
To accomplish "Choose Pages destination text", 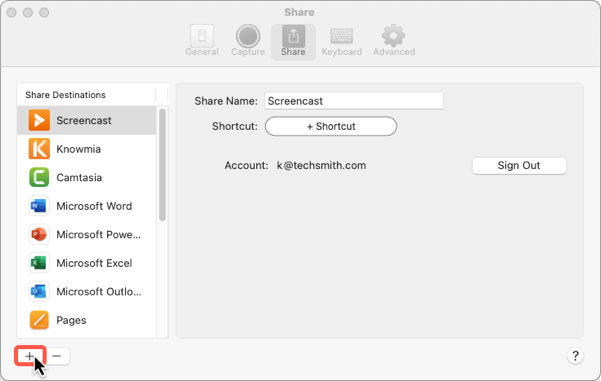I will [x=71, y=320].
